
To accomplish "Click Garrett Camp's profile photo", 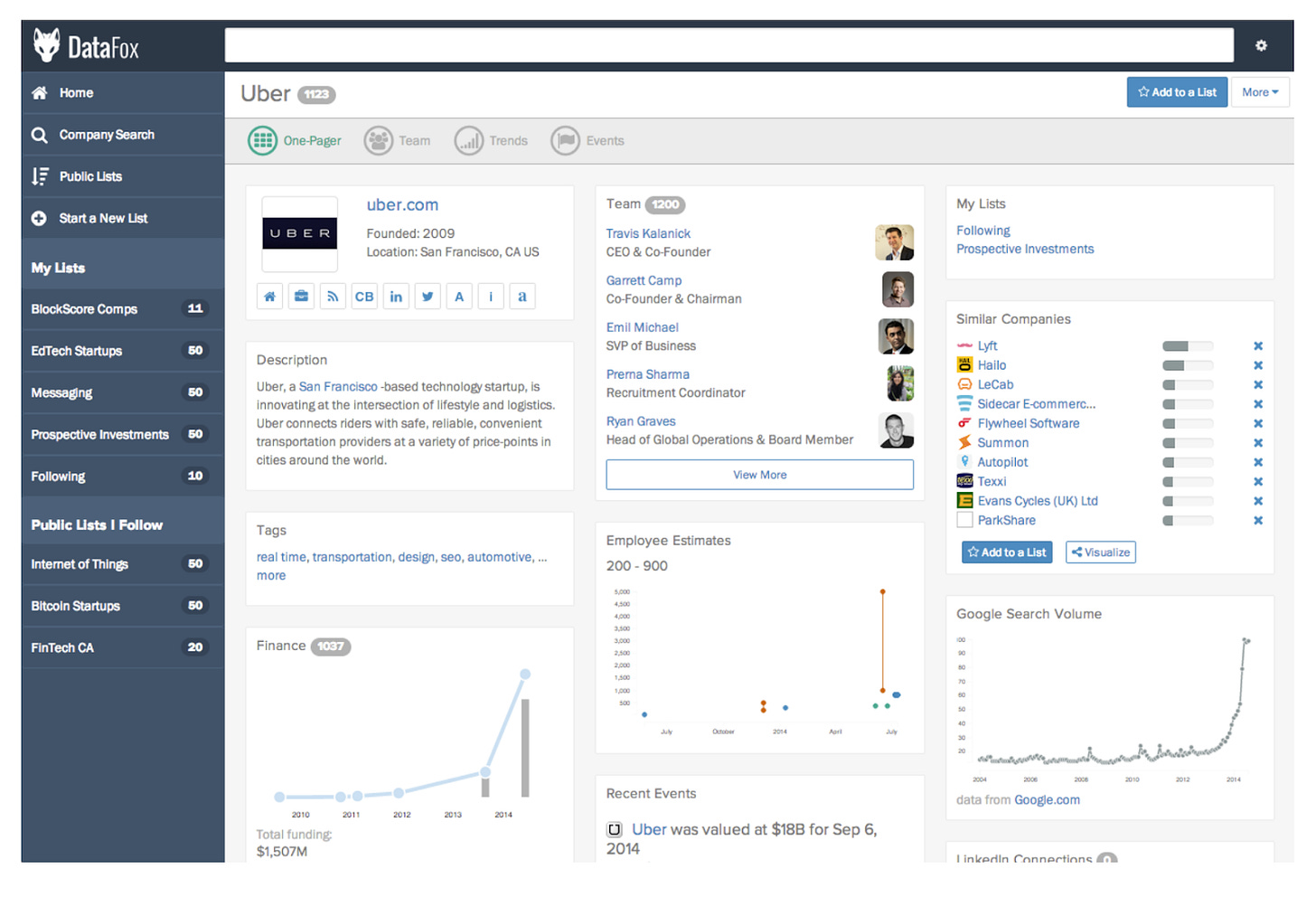I will click(898, 289).
